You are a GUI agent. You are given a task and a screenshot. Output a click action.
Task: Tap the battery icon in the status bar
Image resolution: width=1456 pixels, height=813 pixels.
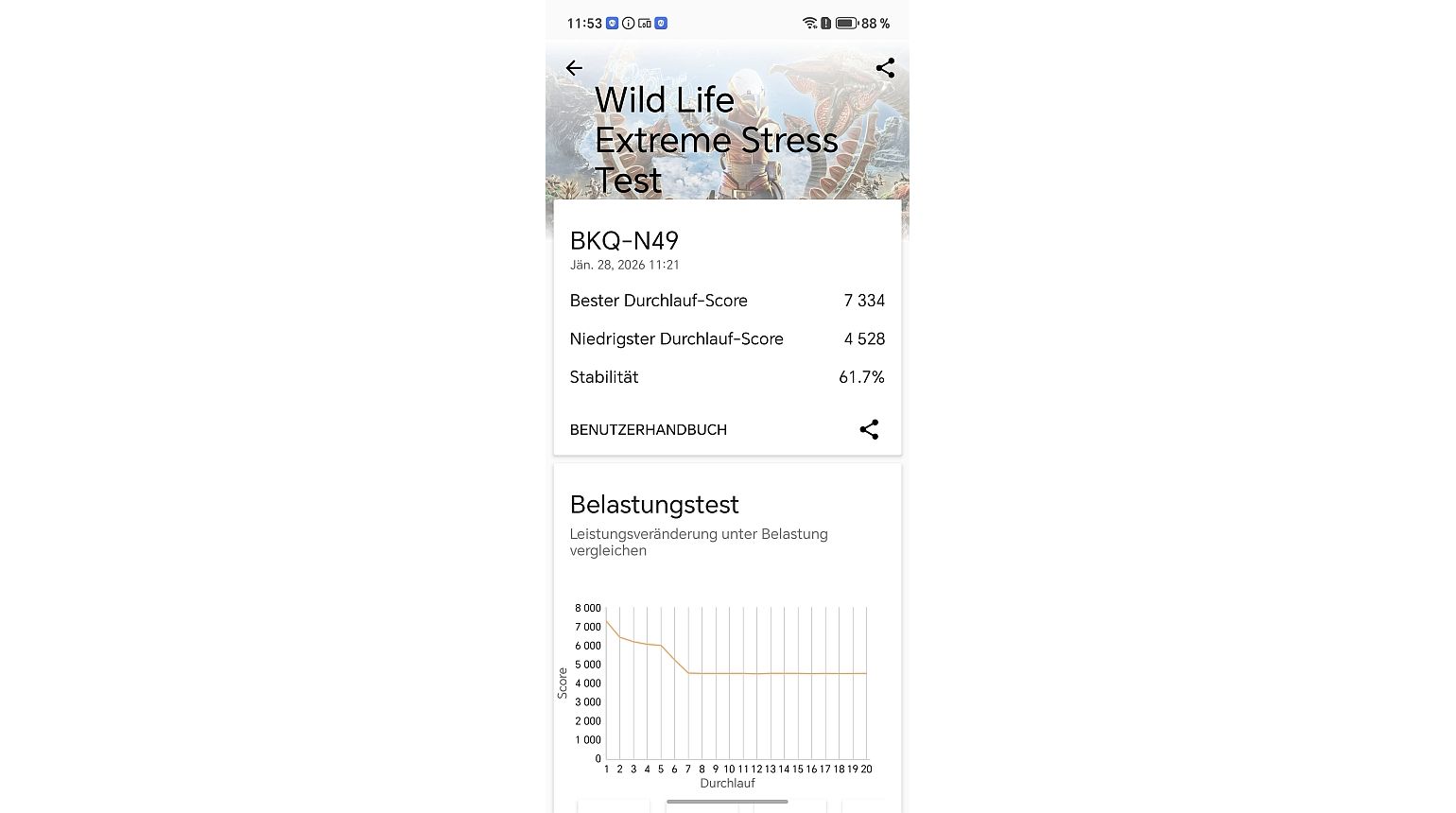(846, 23)
